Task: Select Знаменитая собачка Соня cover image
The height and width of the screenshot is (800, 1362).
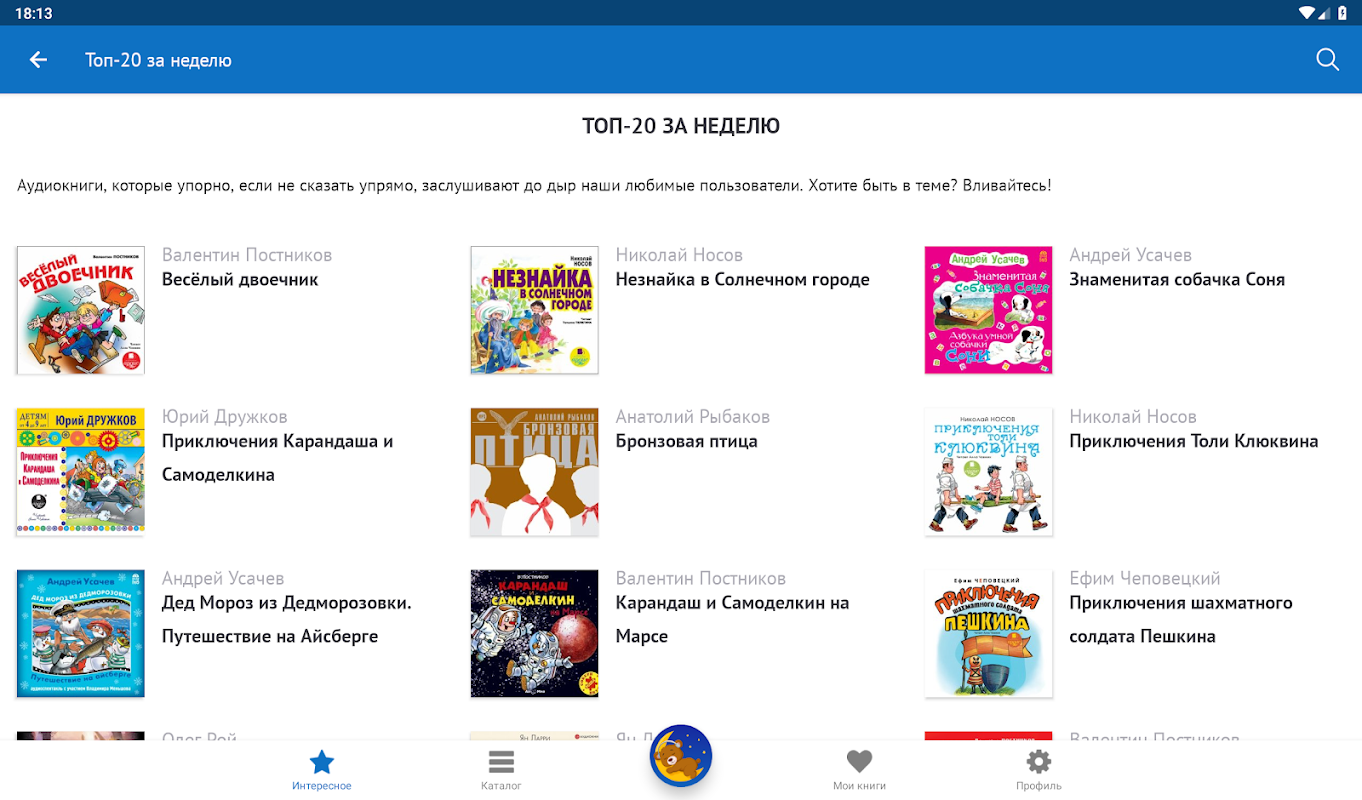Action: (989, 310)
